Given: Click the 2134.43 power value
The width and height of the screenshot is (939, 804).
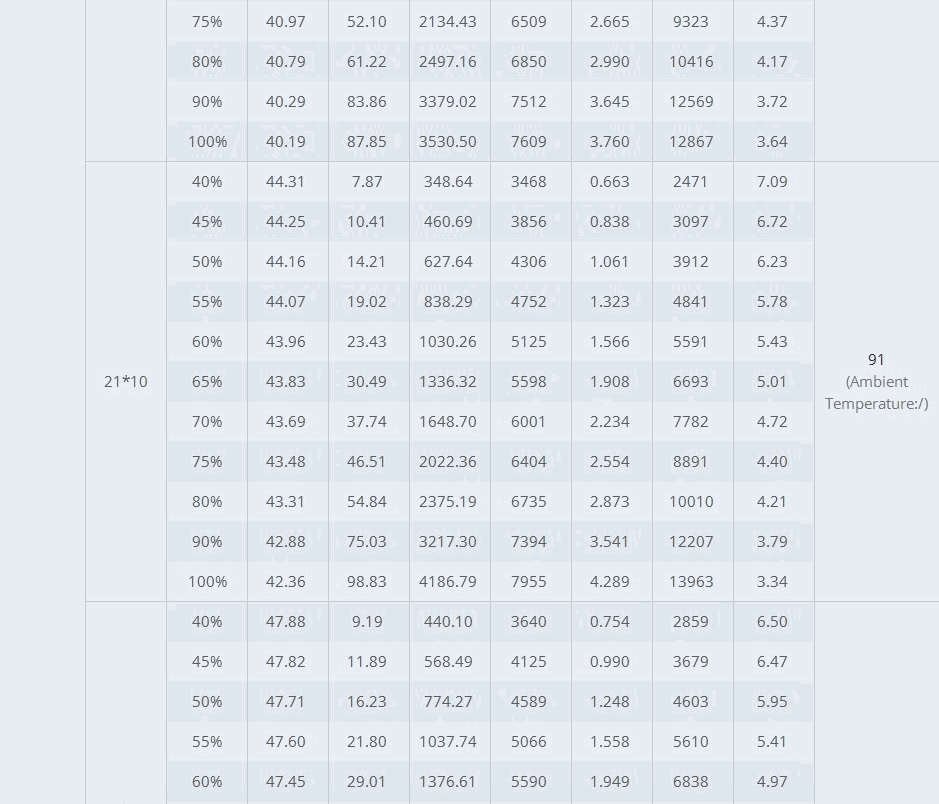Looking at the screenshot, I should pyautogui.click(x=448, y=22).
